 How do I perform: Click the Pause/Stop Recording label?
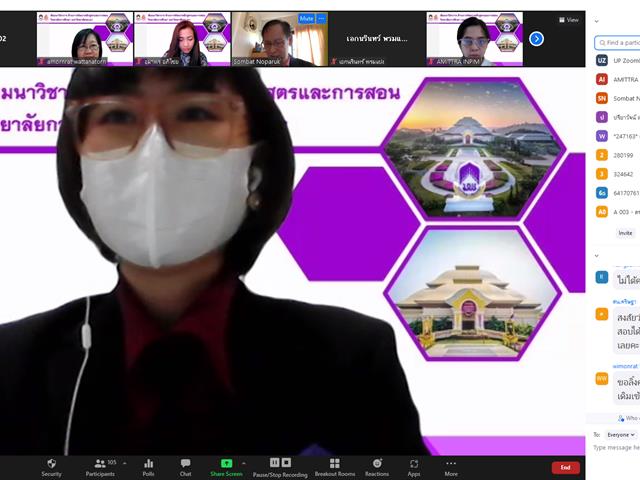(280, 474)
